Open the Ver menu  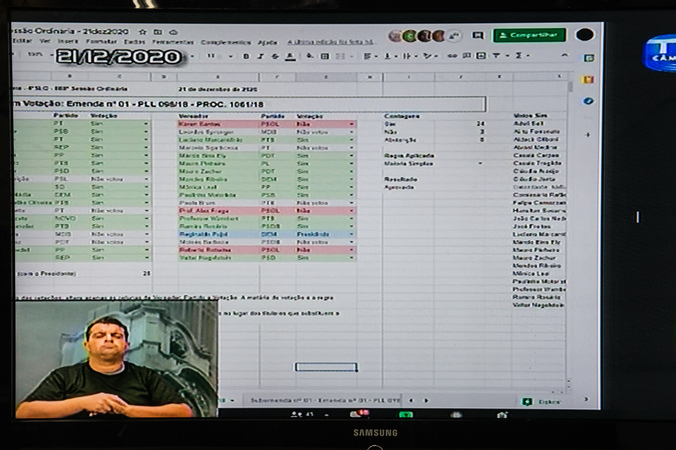(x=45, y=41)
